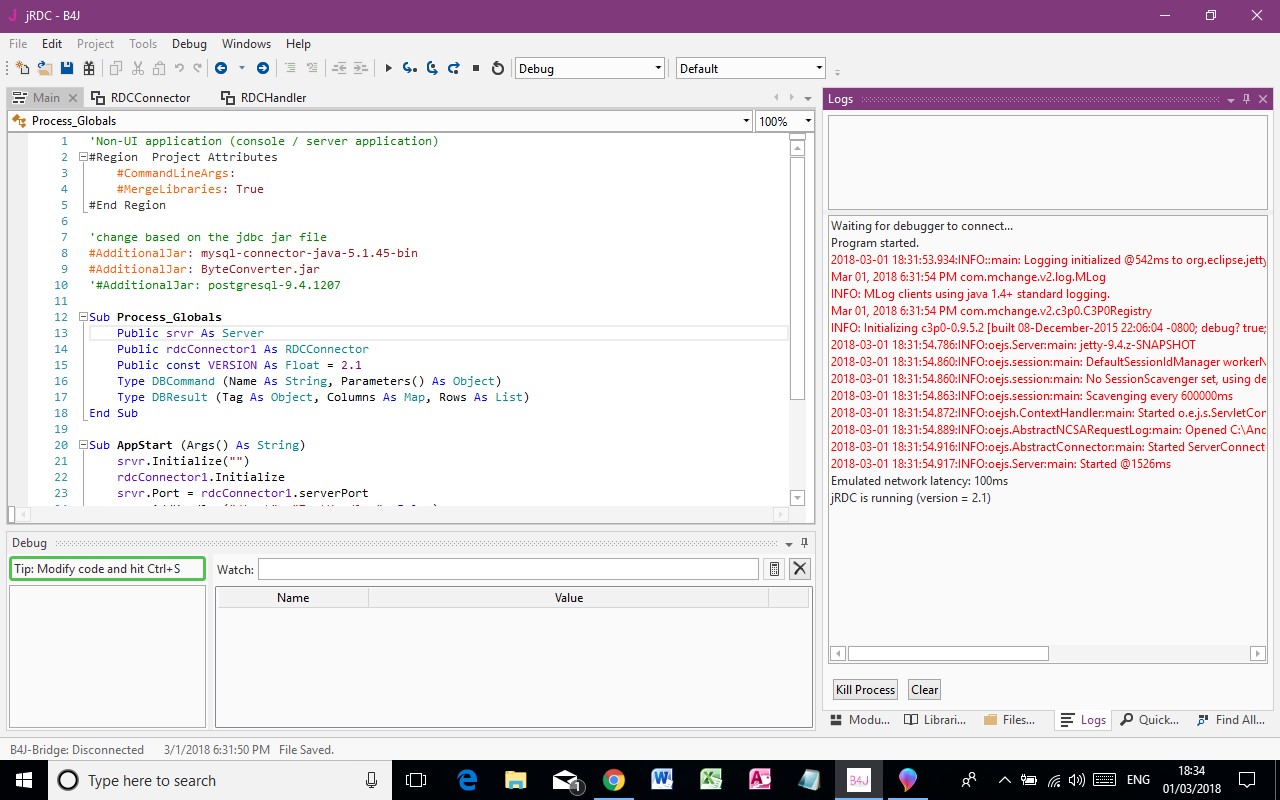Click the Stop (square) debug icon
Image resolution: width=1280 pixels, height=800 pixels.
476,68
